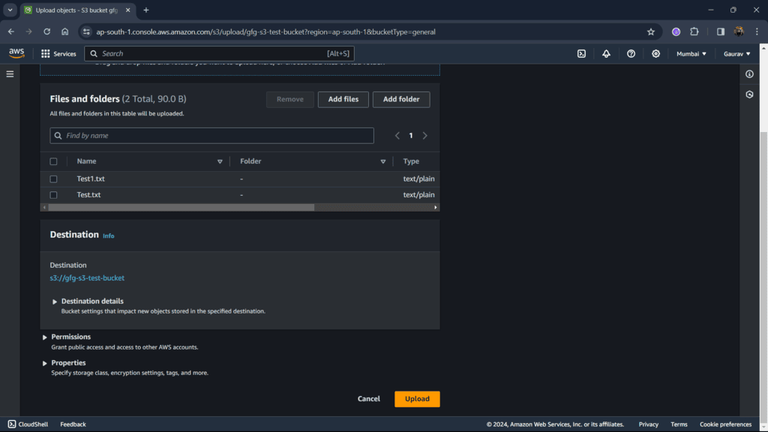Screen dimensions: 768x432
Task: Check the Test.txt row checkbox
Action: [53, 195]
